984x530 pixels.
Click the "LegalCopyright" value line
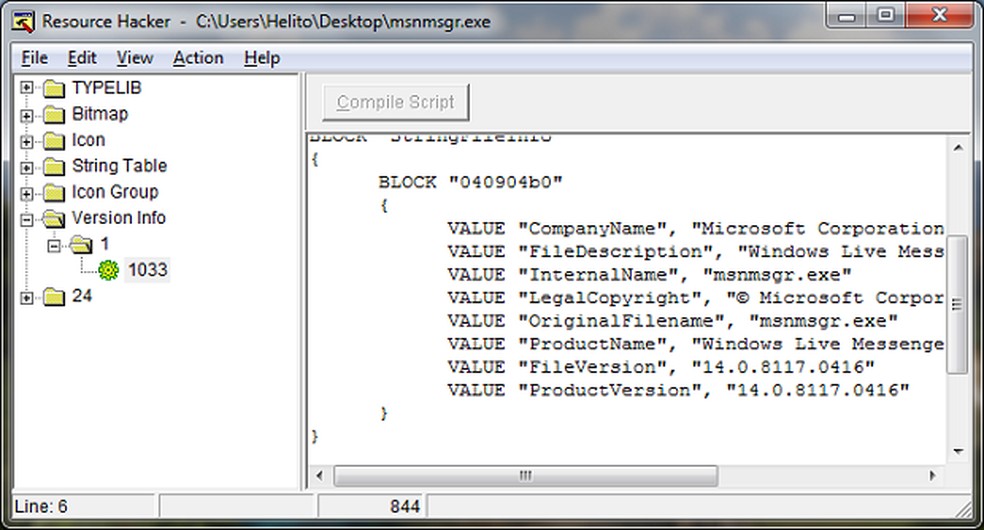695,299
